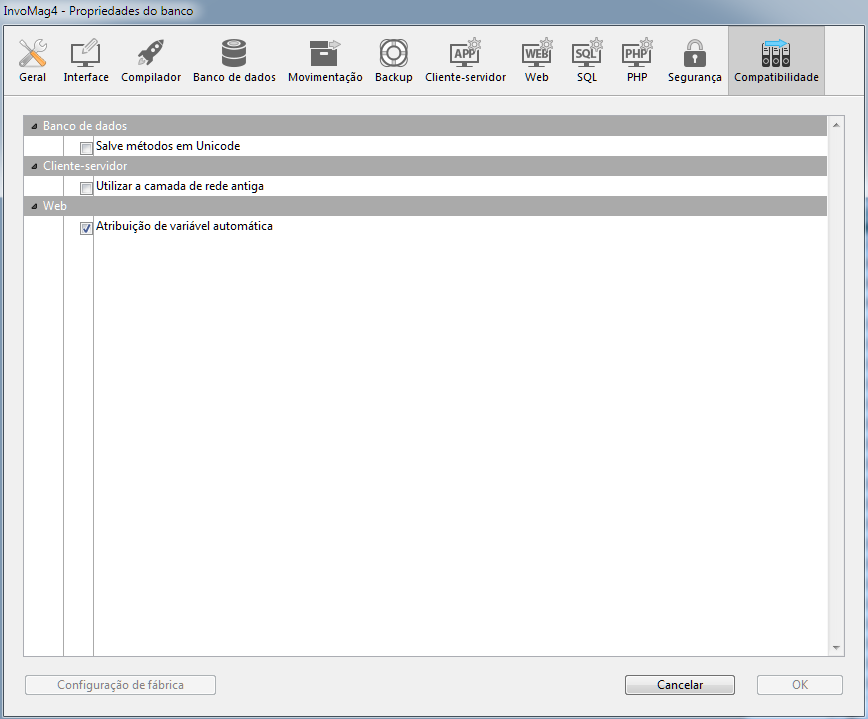This screenshot has width=868, height=719.
Task: Collapse the Web section triangle
Action: click(x=34, y=206)
